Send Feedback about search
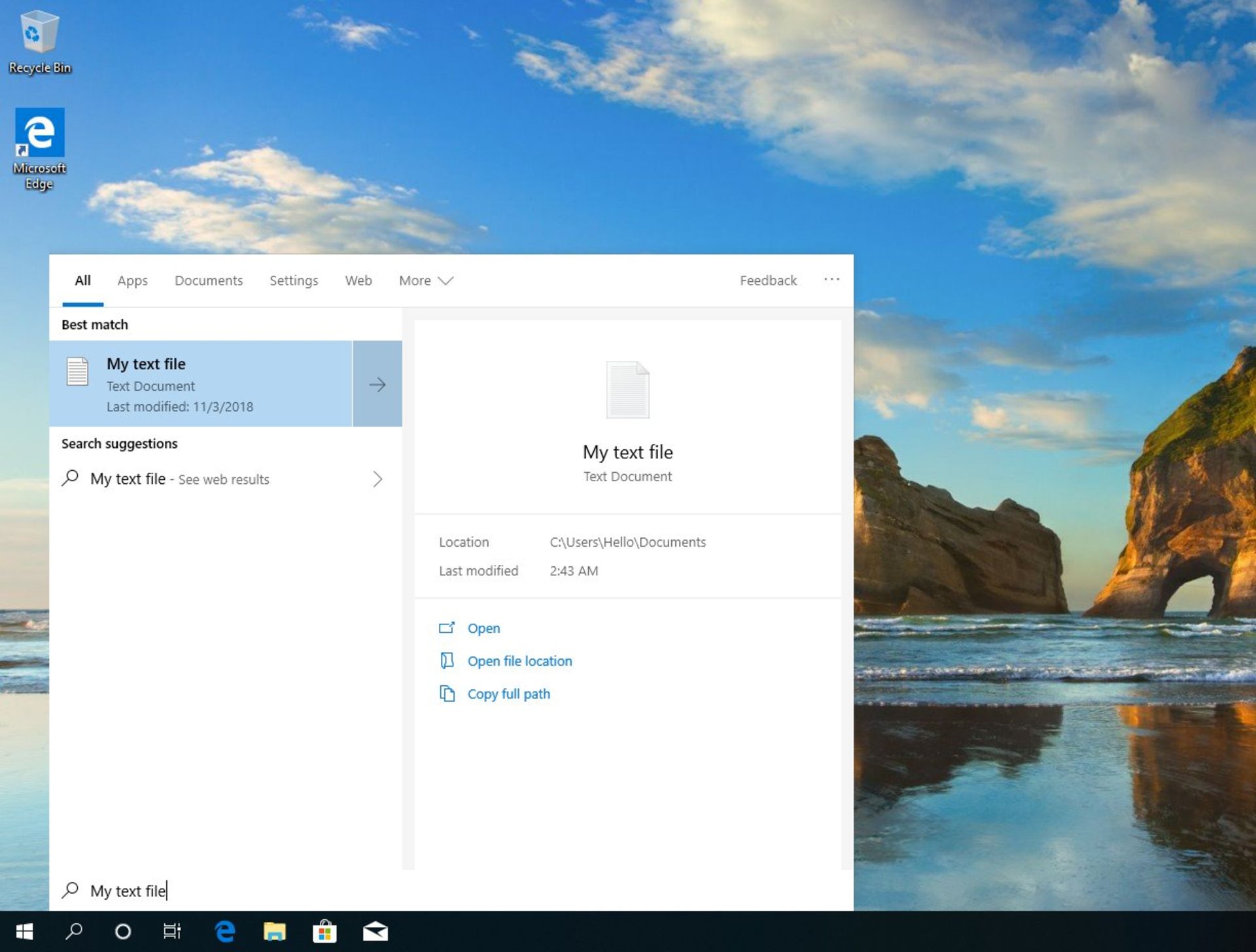The width and height of the screenshot is (1256, 952). (768, 280)
